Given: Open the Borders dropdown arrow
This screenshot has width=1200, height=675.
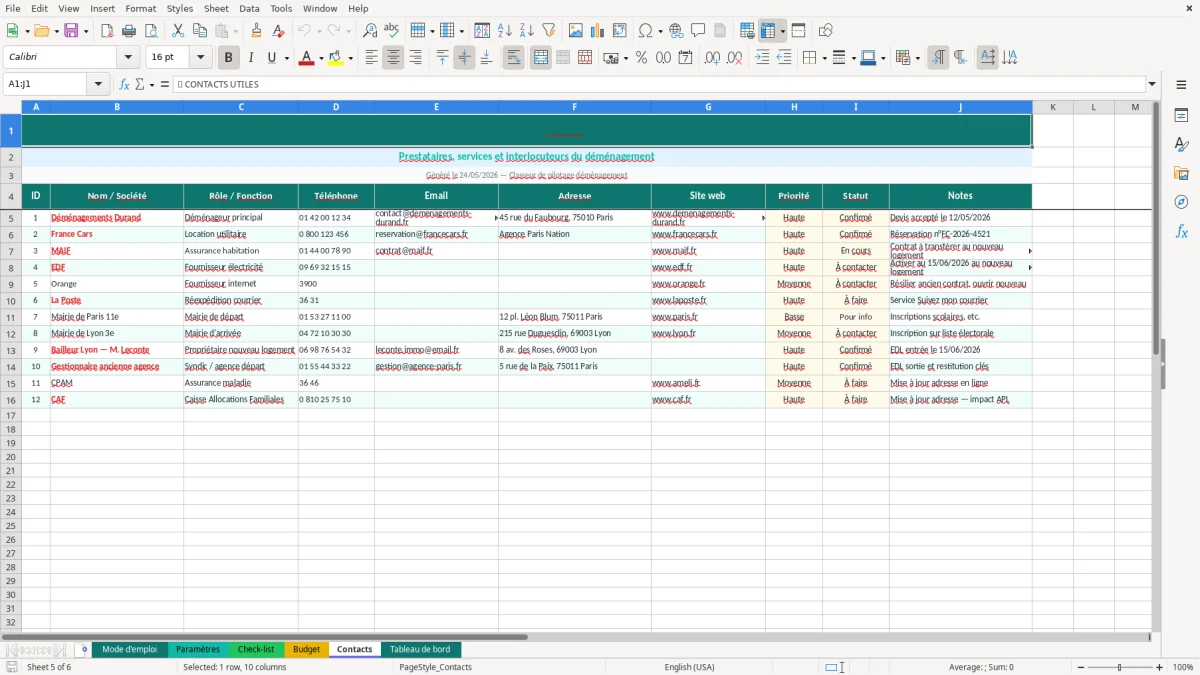Looking at the screenshot, I should point(825,58).
